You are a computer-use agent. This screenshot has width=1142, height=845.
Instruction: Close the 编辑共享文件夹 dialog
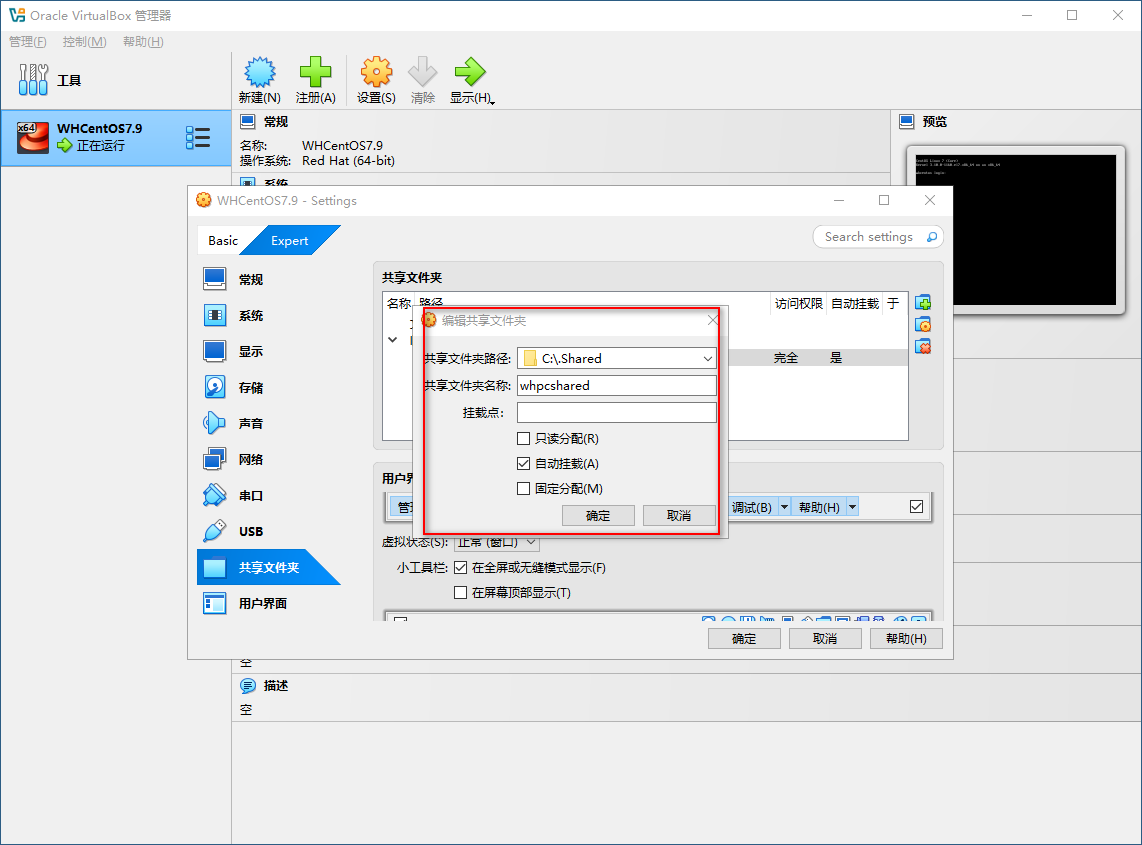pyautogui.click(x=712, y=320)
